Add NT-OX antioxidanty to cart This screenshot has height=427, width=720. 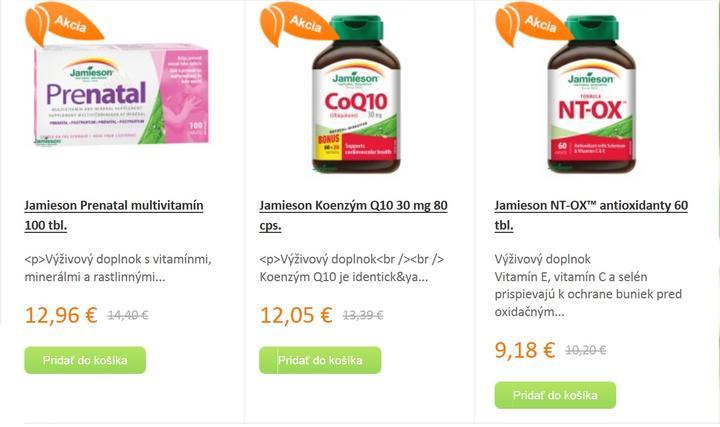pyautogui.click(x=555, y=395)
